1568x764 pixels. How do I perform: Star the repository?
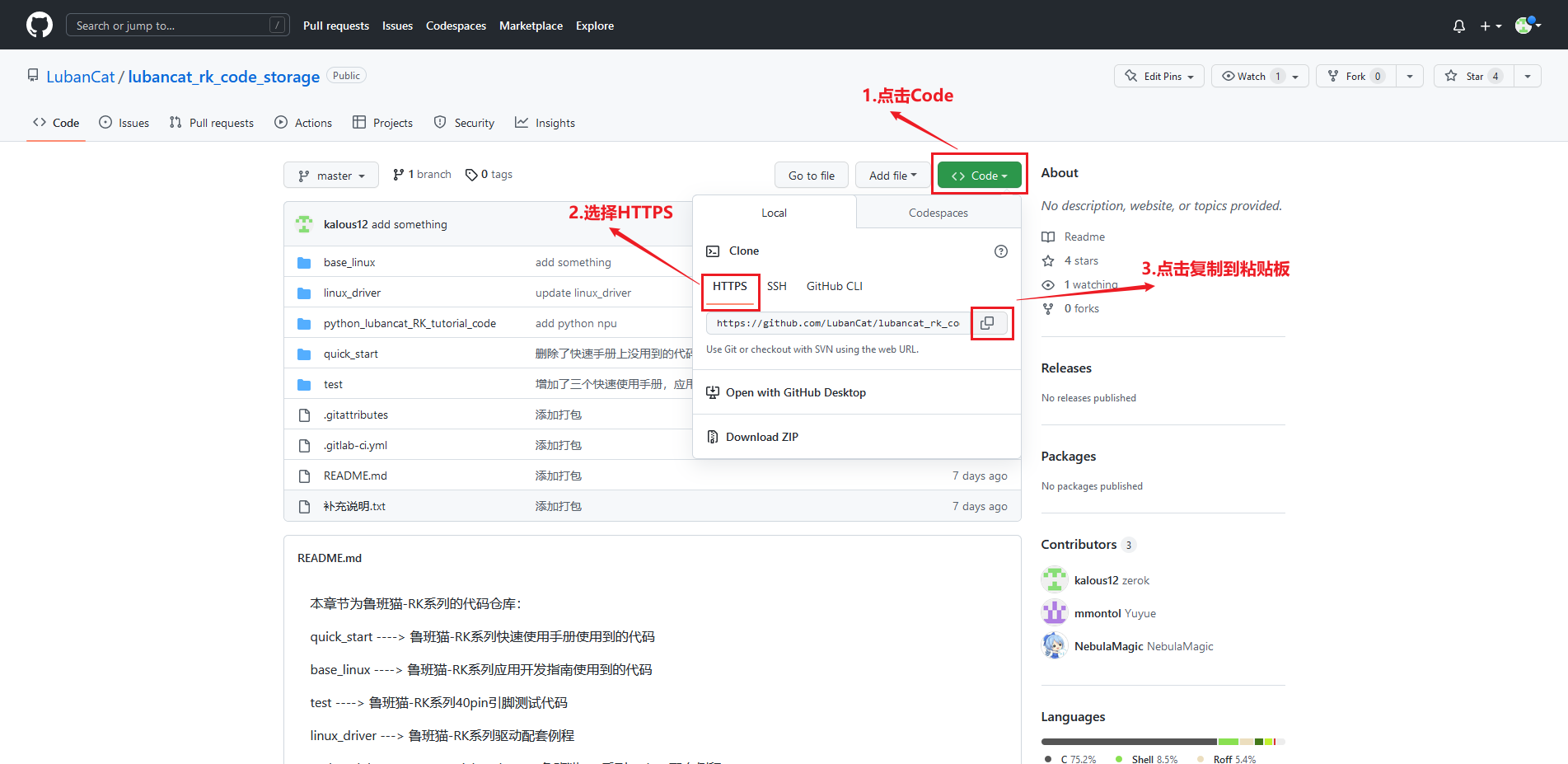1473,76
